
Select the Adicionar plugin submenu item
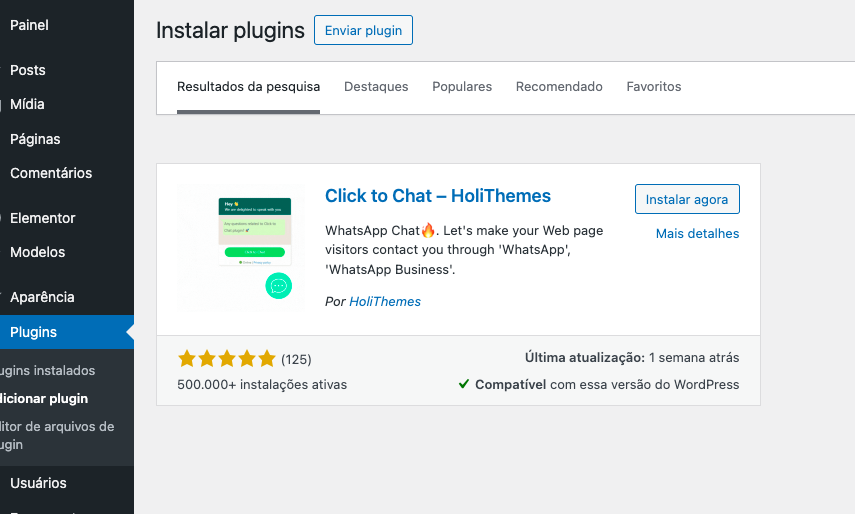click(x=44, y=398)
